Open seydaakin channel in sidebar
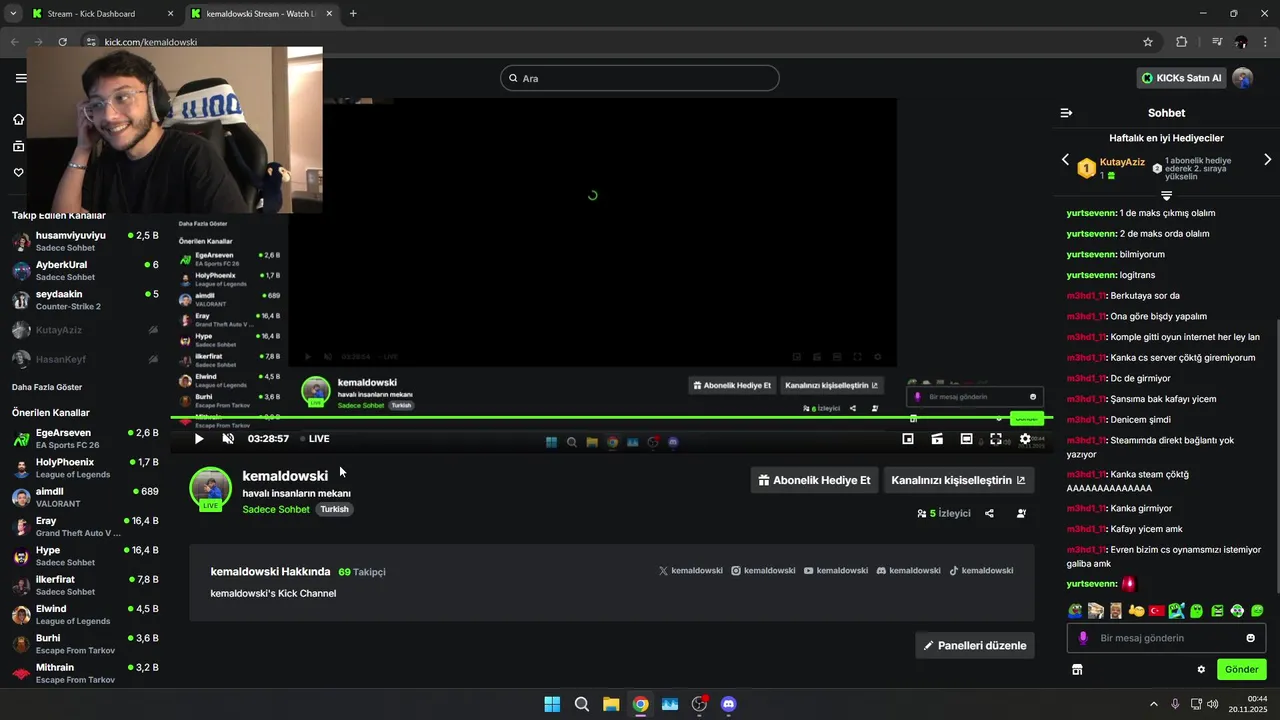Screen dimensions: 1280x720 85,300
